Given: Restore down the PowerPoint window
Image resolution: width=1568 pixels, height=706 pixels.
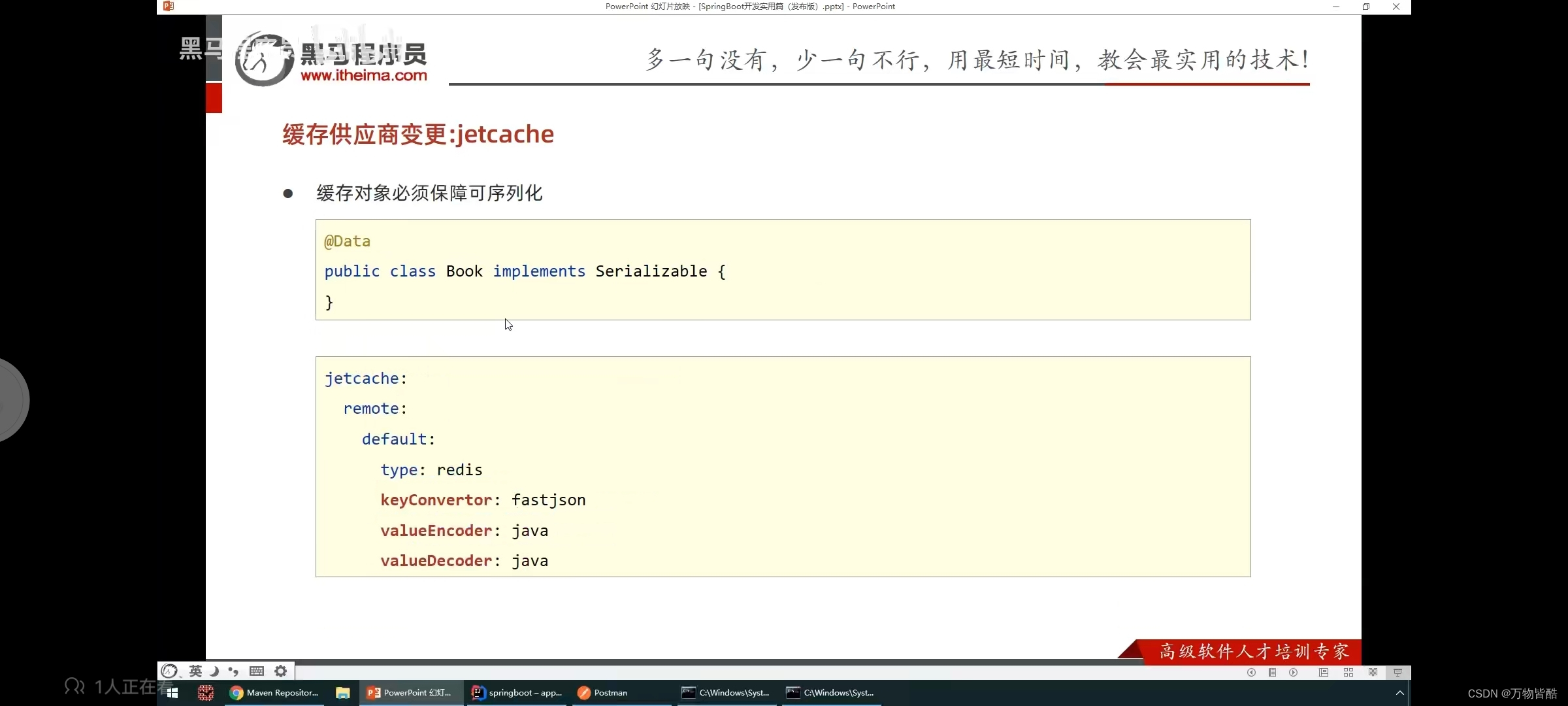Looking at the screenshot, I should tap(1365, 7).
